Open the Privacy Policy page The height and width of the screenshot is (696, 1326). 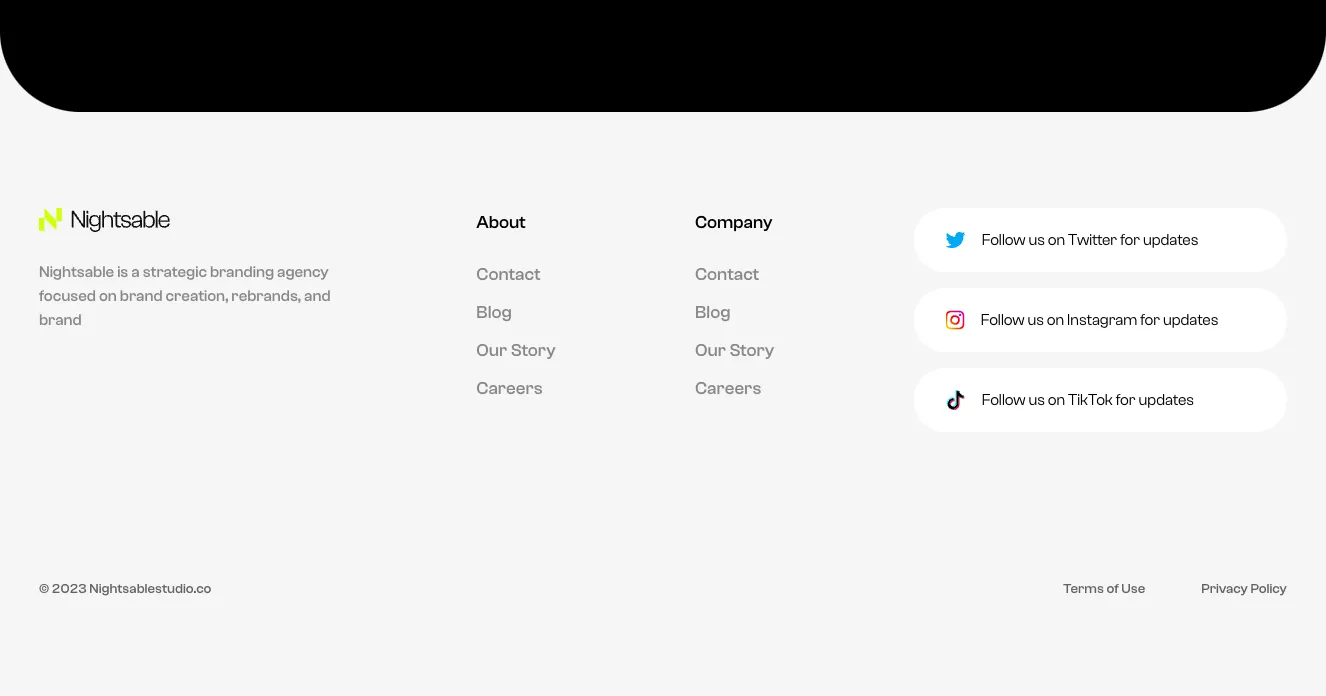1244,589
